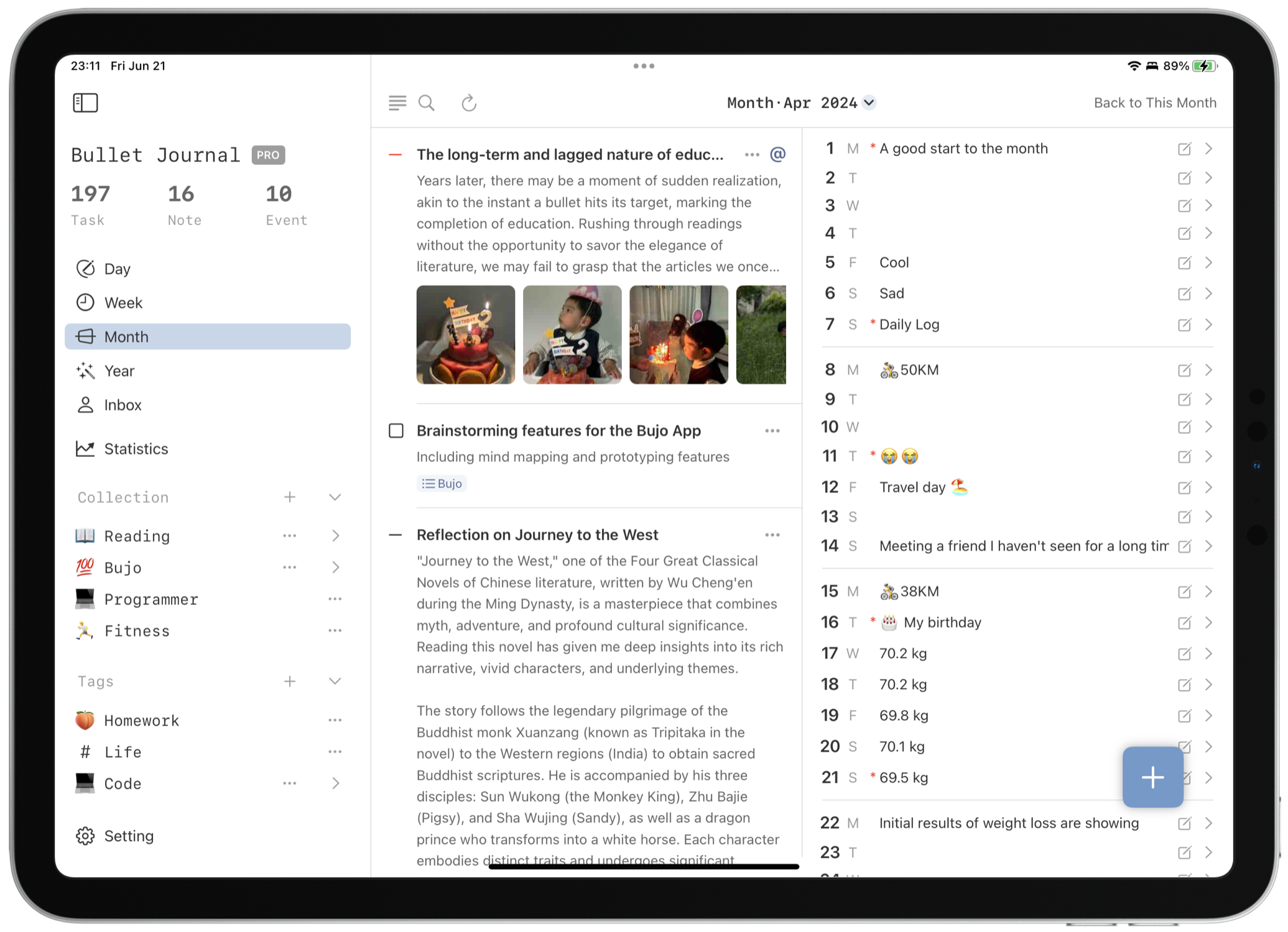Open day 14 entry chevron
Image resolution: width=1288 pixels, height=932 pixels.
click(1208, 546)
